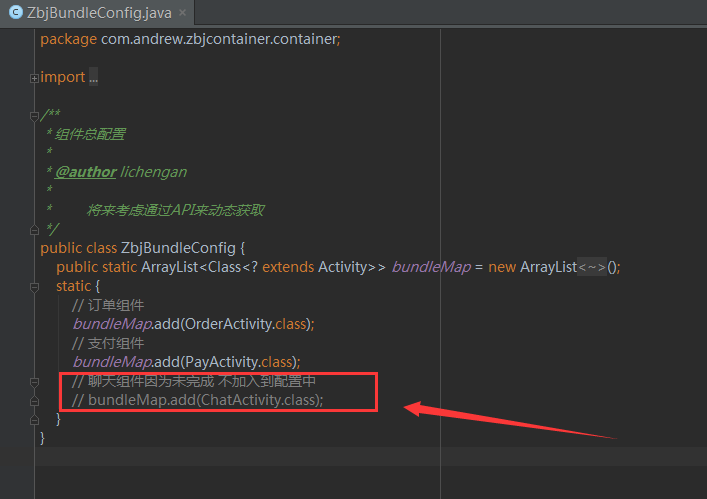Click the @author Javadoc tag

(x=86, y=172)
